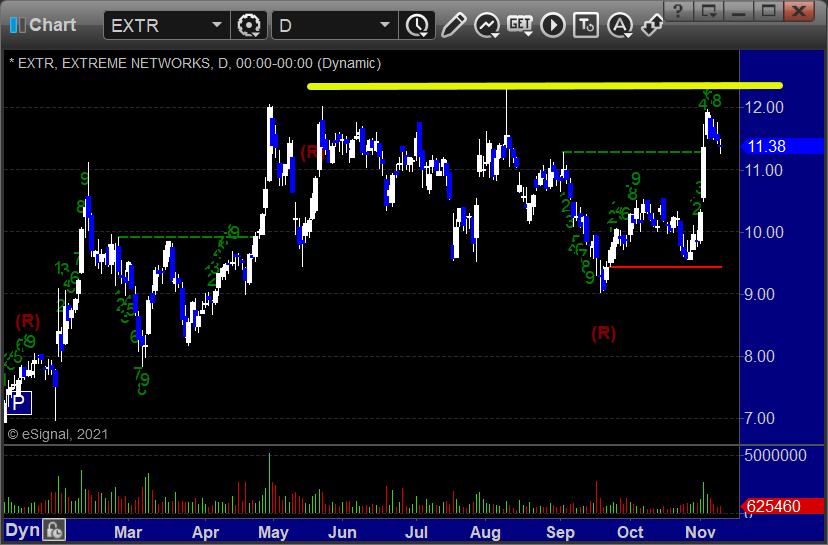828x545 pixels.
Task: Expand the D interval dropdown
Action: pos(385,25)
